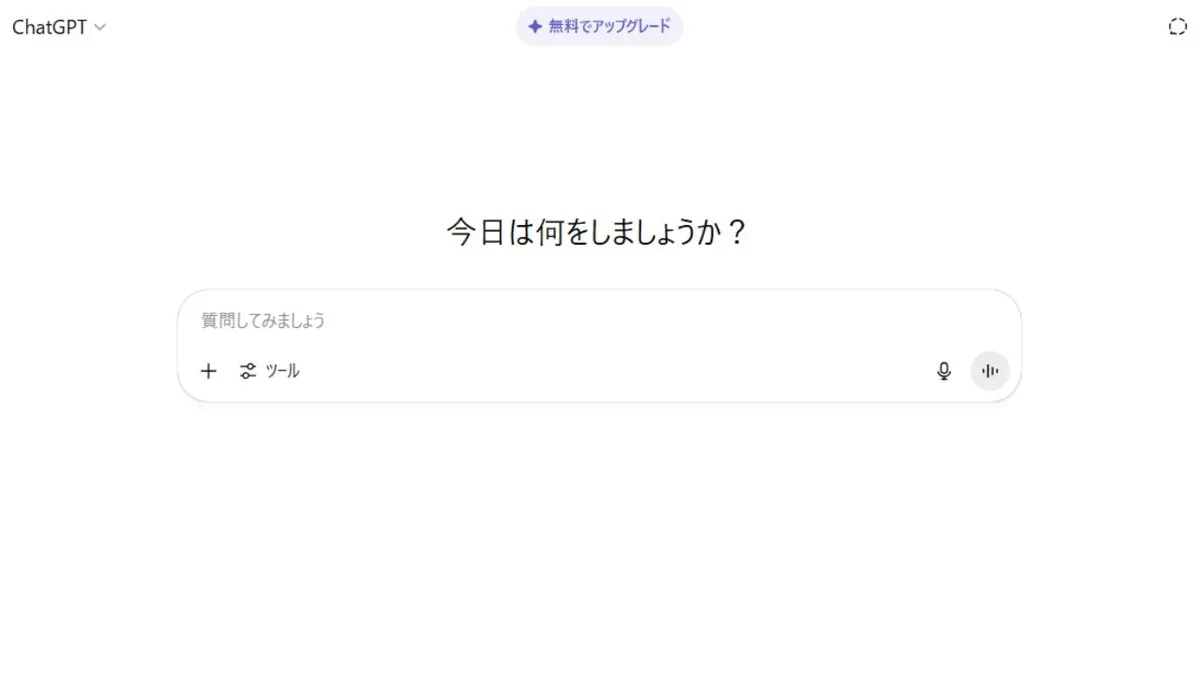Select the ツール label in the composer

tap(282, 371)
